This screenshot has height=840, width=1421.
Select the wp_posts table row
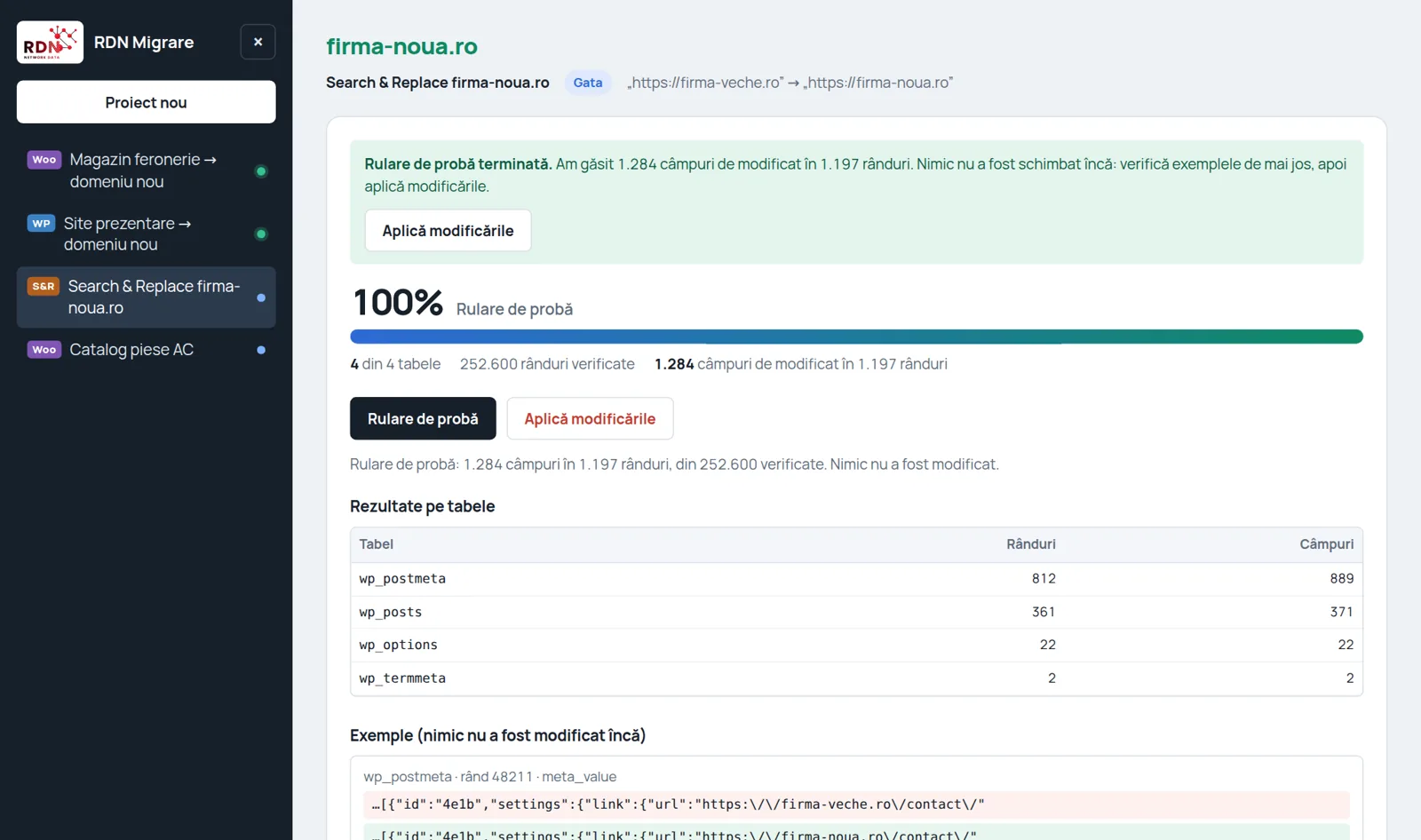(856, 612)
